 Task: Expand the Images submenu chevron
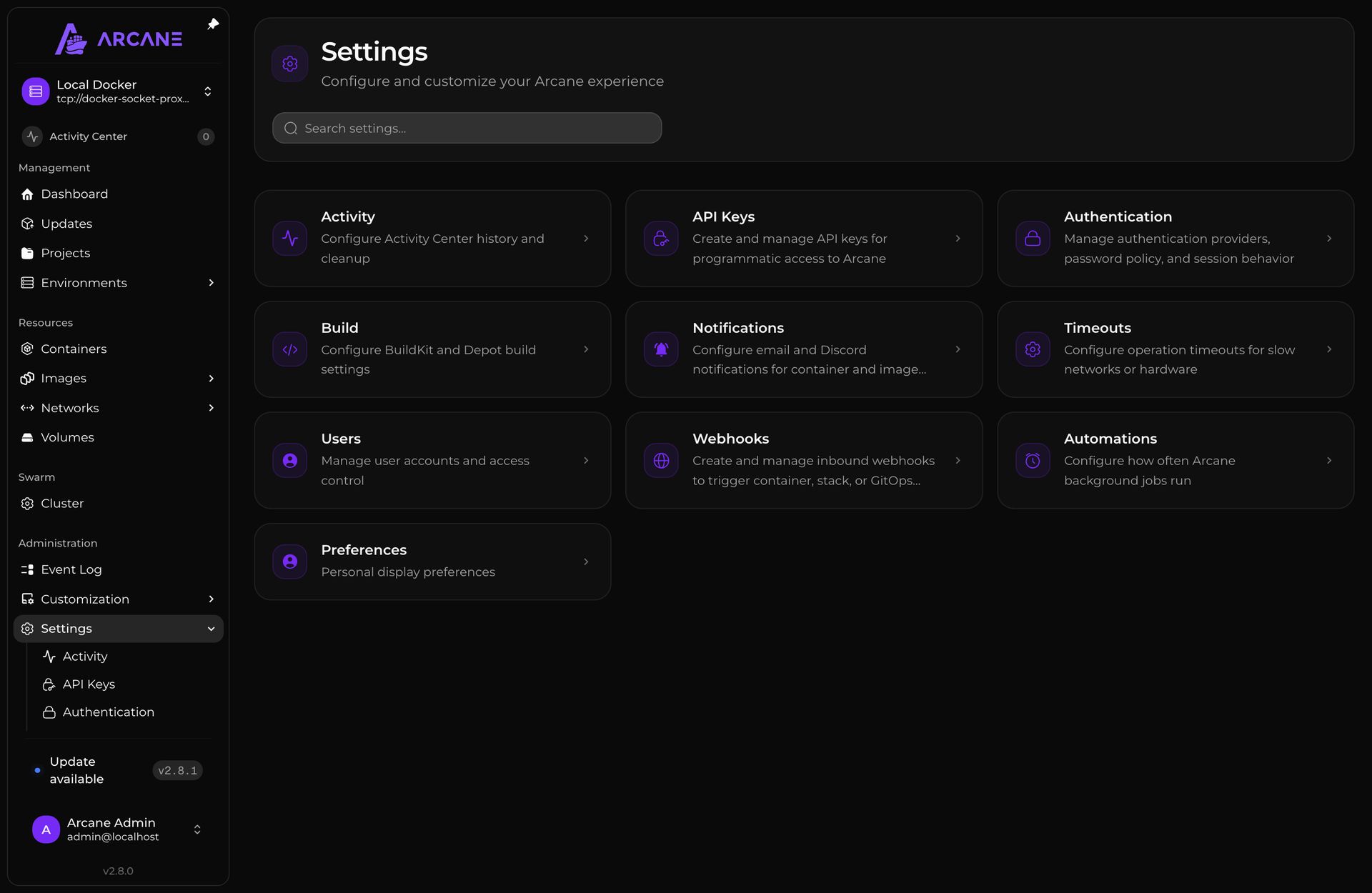pyautogui.click(x=212, y=379)
